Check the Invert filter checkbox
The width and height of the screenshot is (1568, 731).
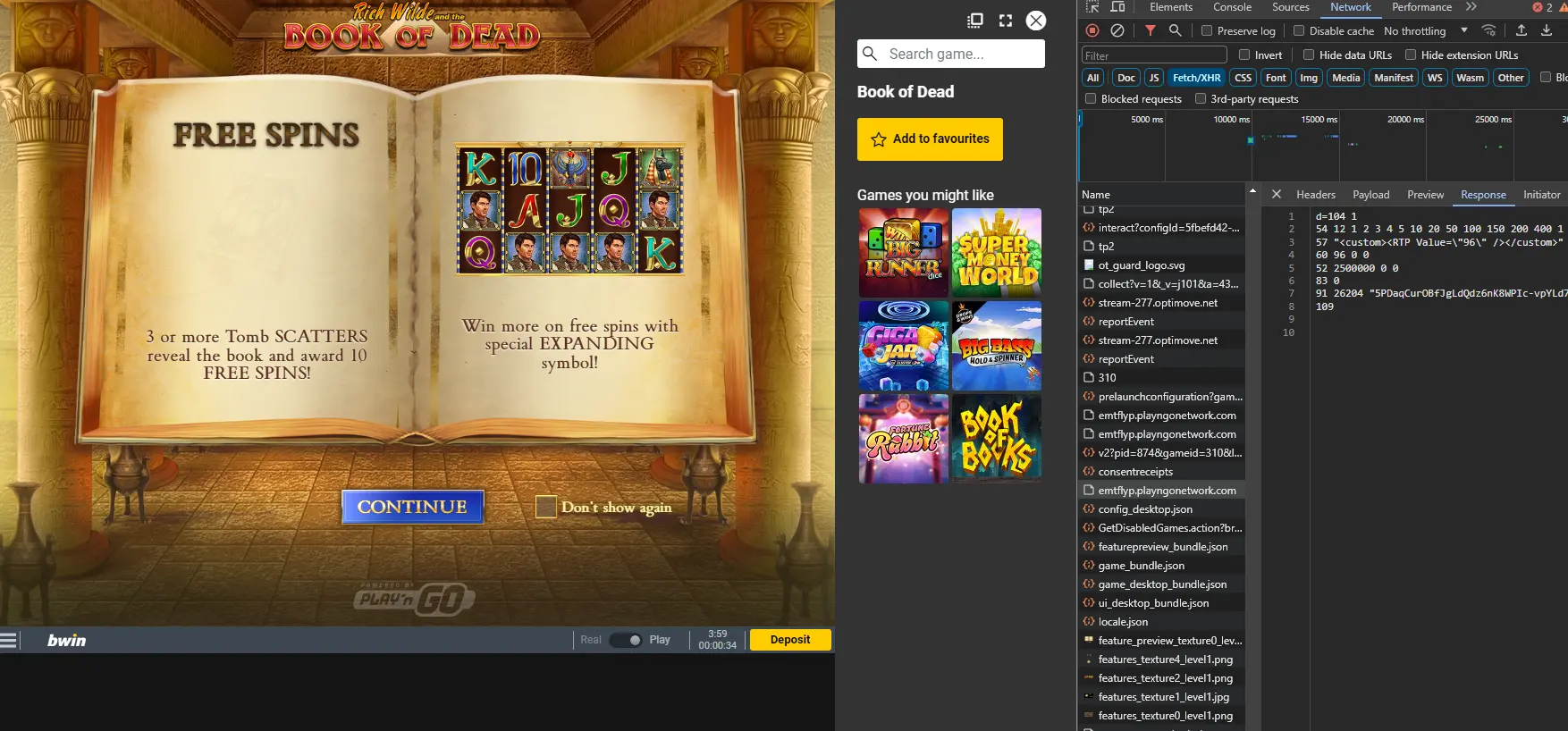point(1244,55)
